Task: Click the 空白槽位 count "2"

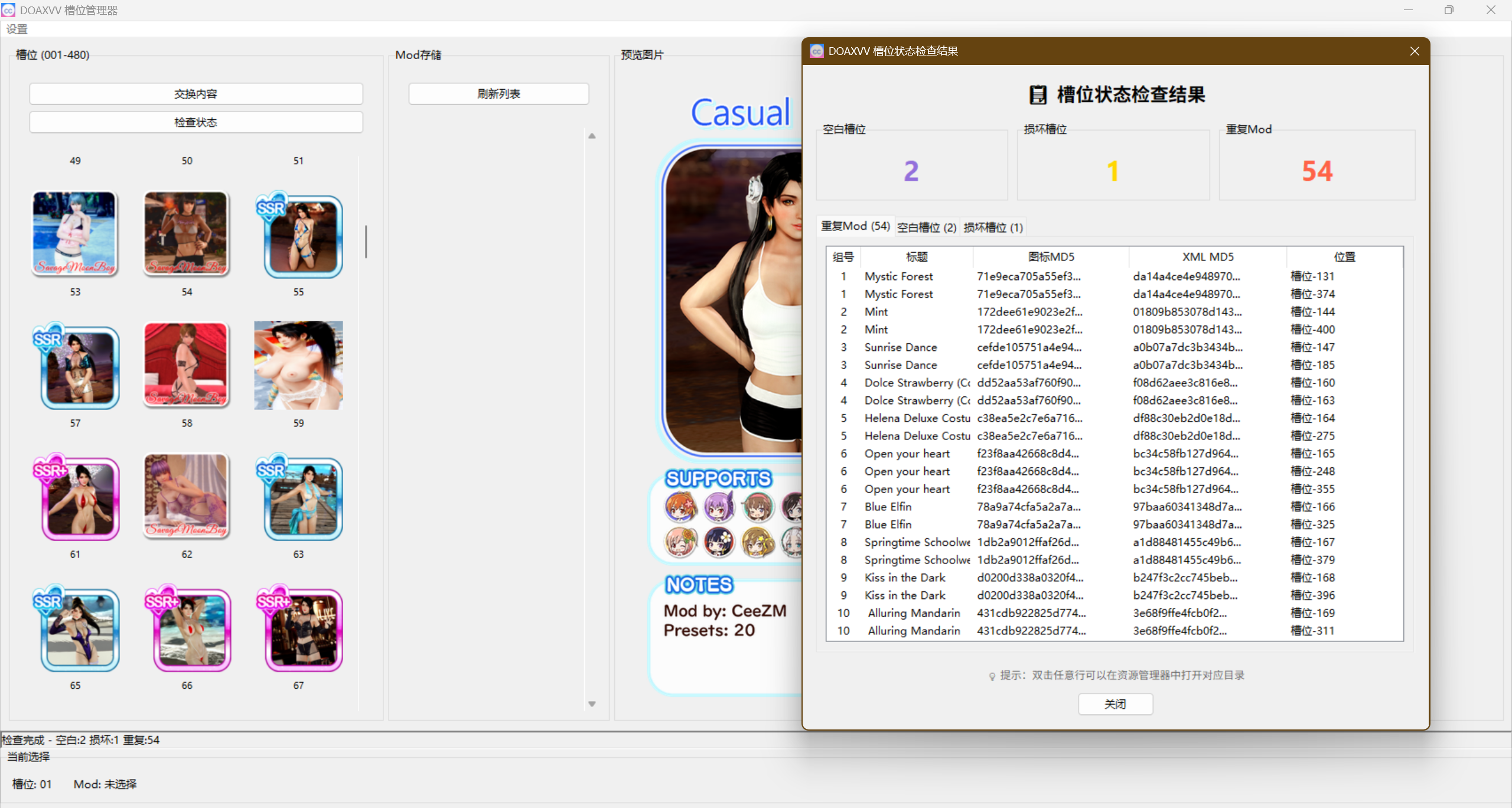Action: [911, 171]
